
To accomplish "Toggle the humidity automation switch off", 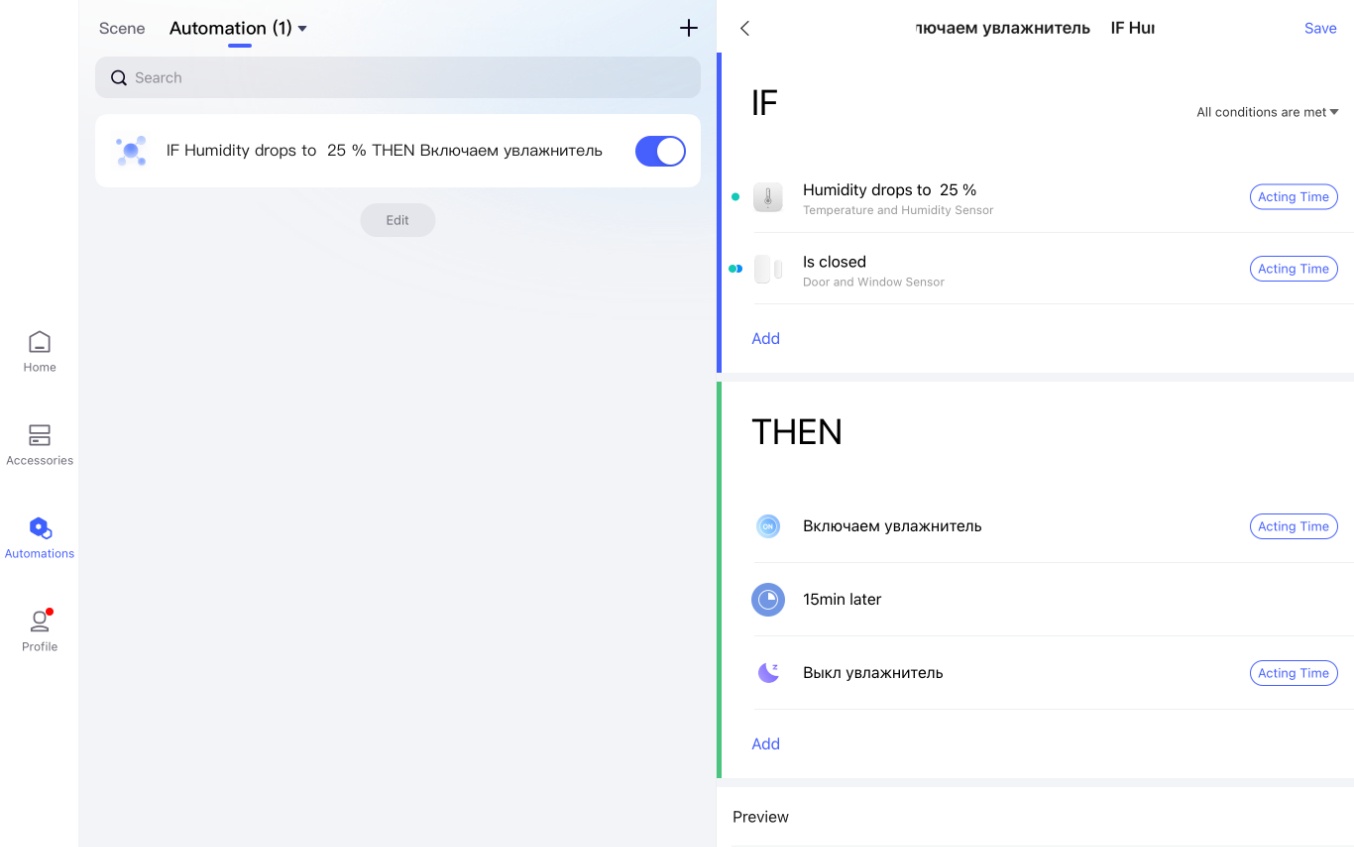I will click(660, 151).
